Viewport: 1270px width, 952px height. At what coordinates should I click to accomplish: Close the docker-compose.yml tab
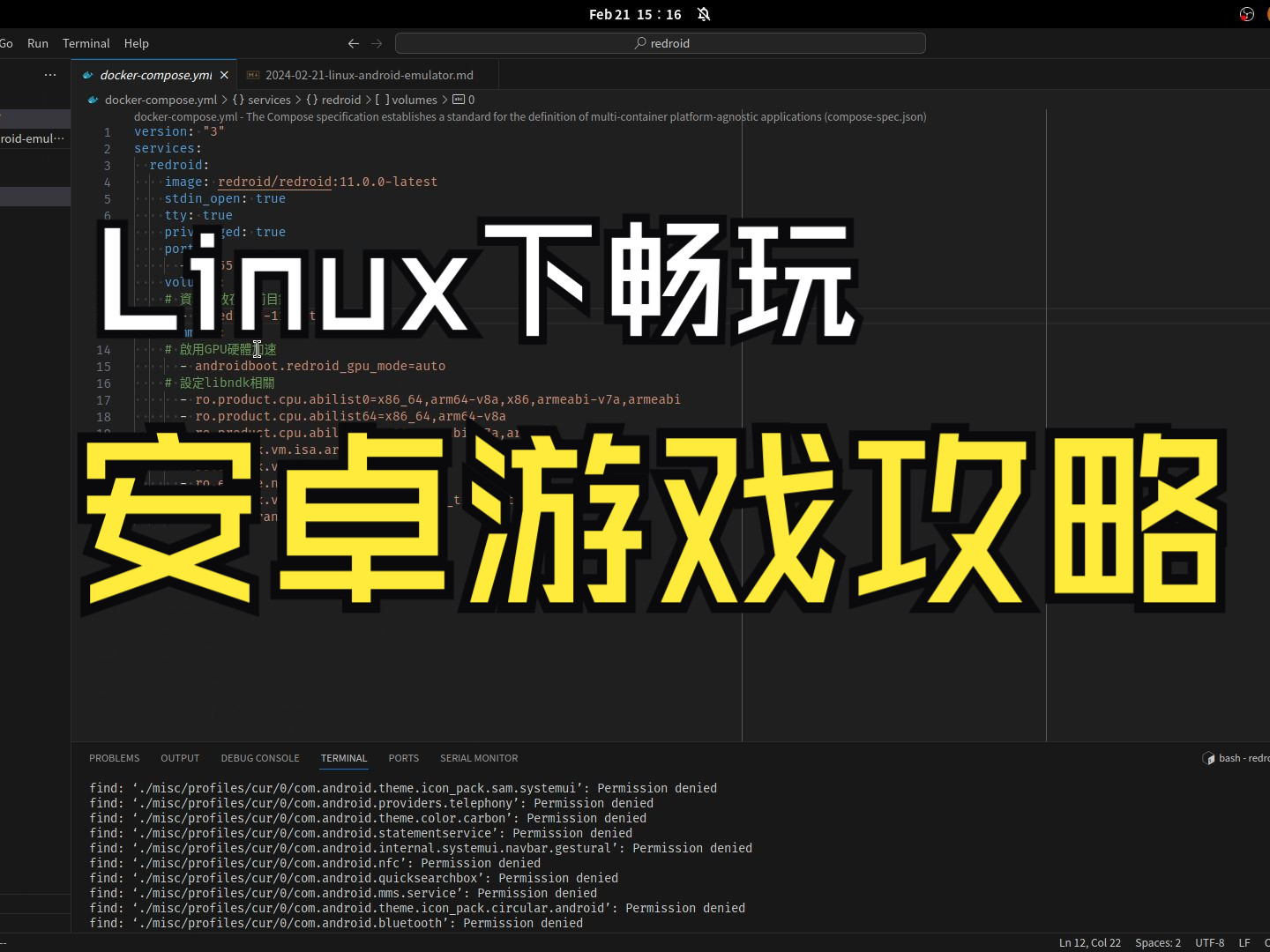tap(224, 75)
